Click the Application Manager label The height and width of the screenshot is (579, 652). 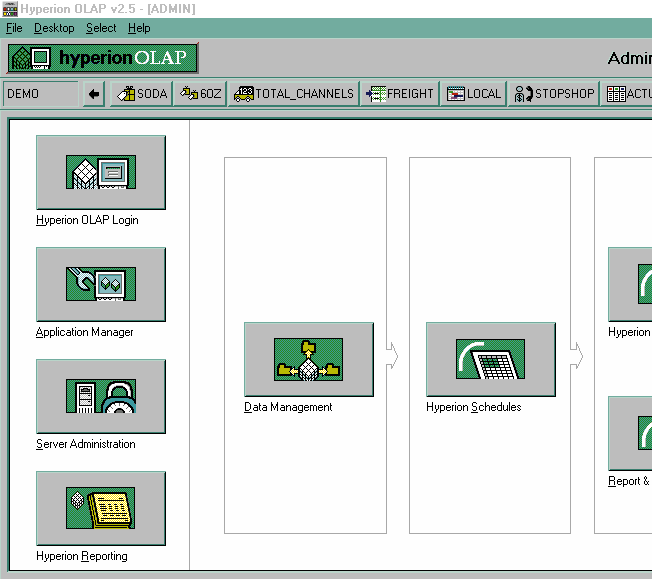[x=84, y=332]
